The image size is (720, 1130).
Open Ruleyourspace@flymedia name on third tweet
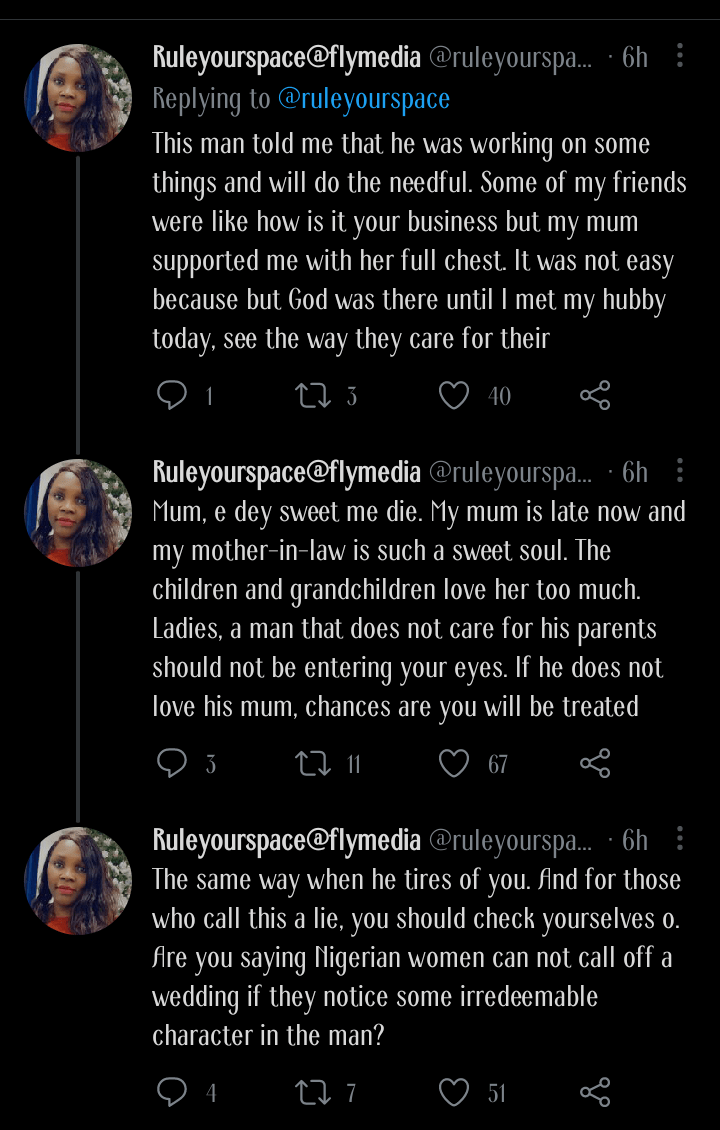click(286, 840)
